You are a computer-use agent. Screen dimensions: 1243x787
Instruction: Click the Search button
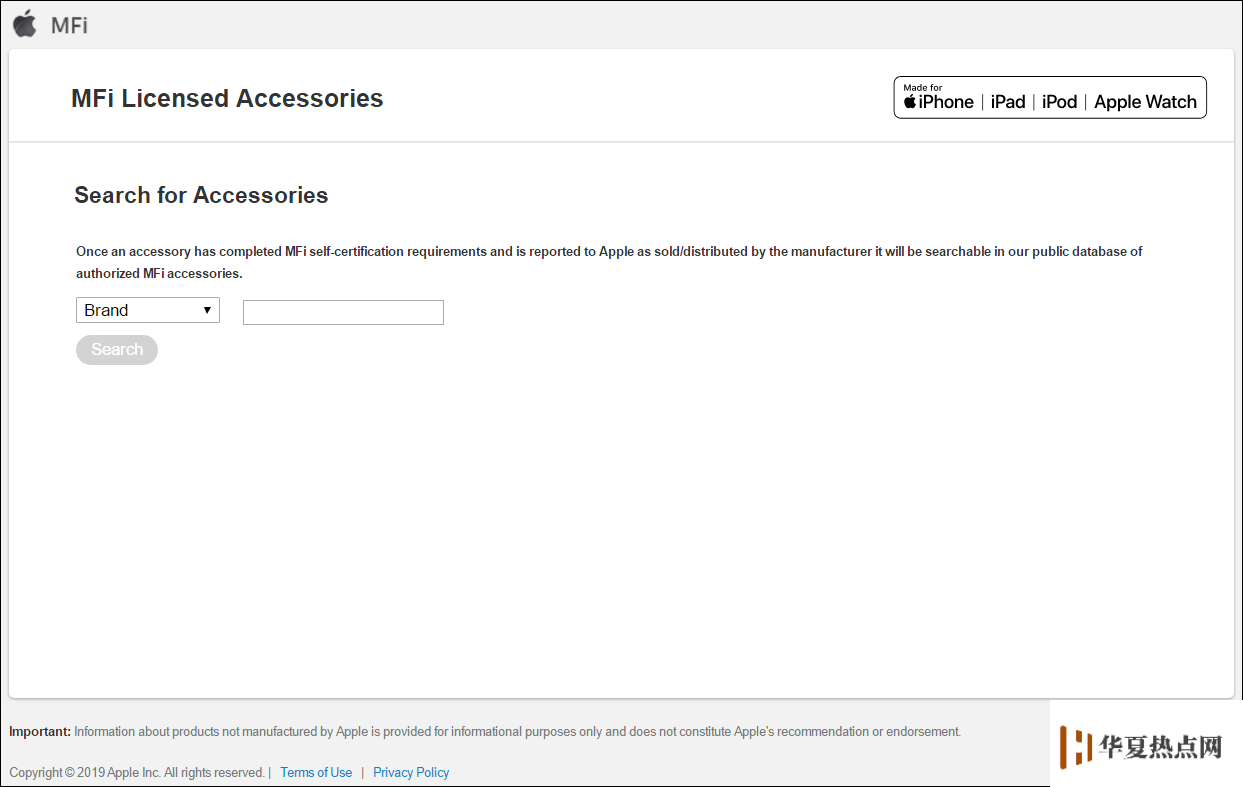pos(117,350)
